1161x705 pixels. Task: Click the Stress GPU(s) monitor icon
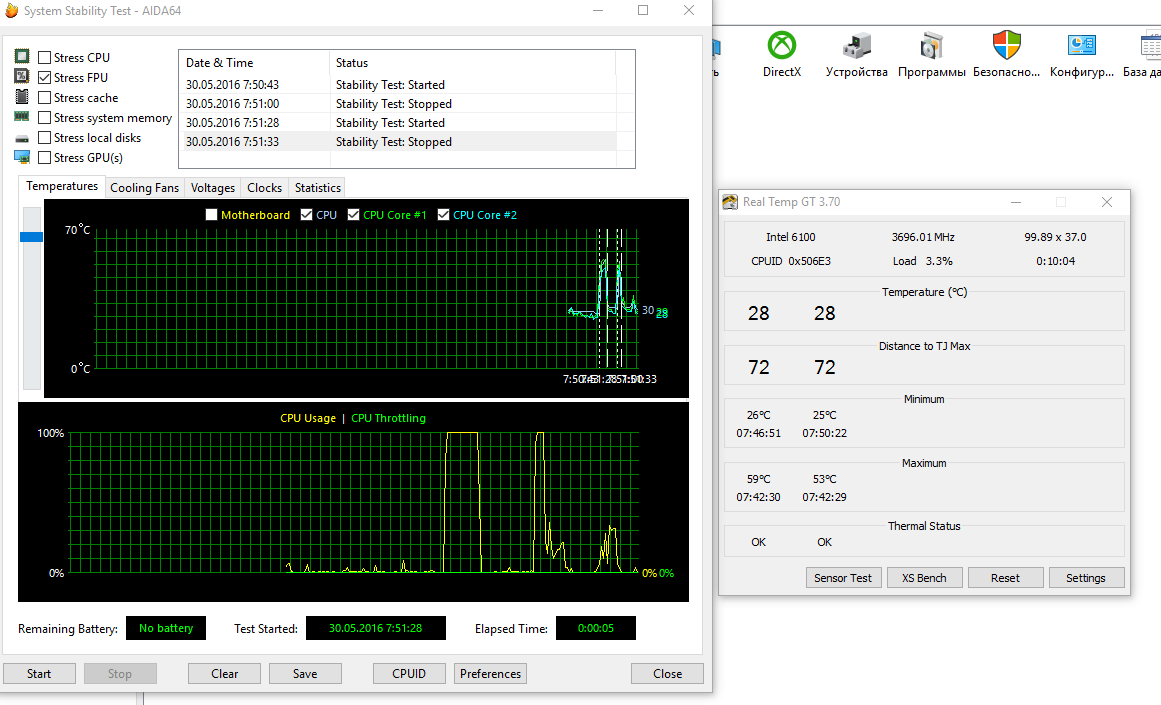point(22,157)
